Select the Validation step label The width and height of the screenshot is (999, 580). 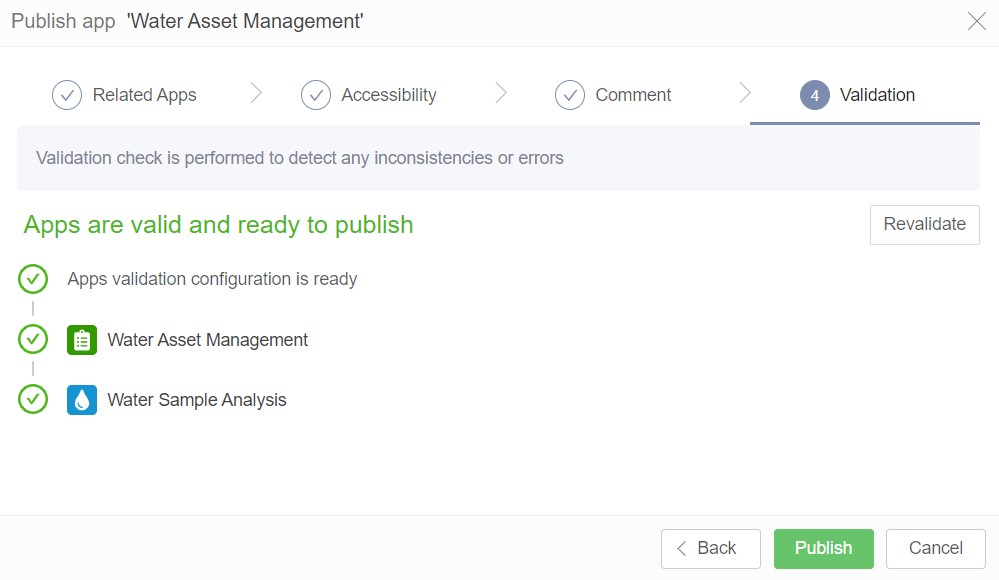[x=877, y=95]
